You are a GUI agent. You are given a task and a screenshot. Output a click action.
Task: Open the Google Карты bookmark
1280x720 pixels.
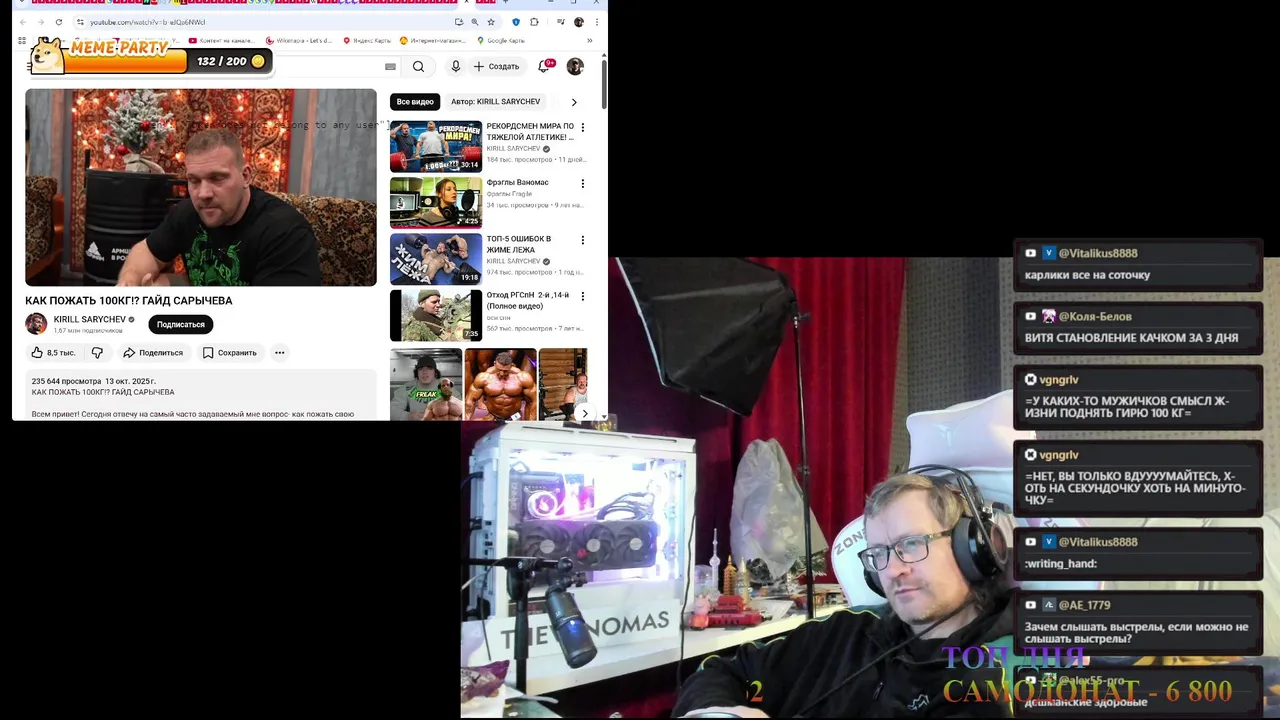(501, 41)
